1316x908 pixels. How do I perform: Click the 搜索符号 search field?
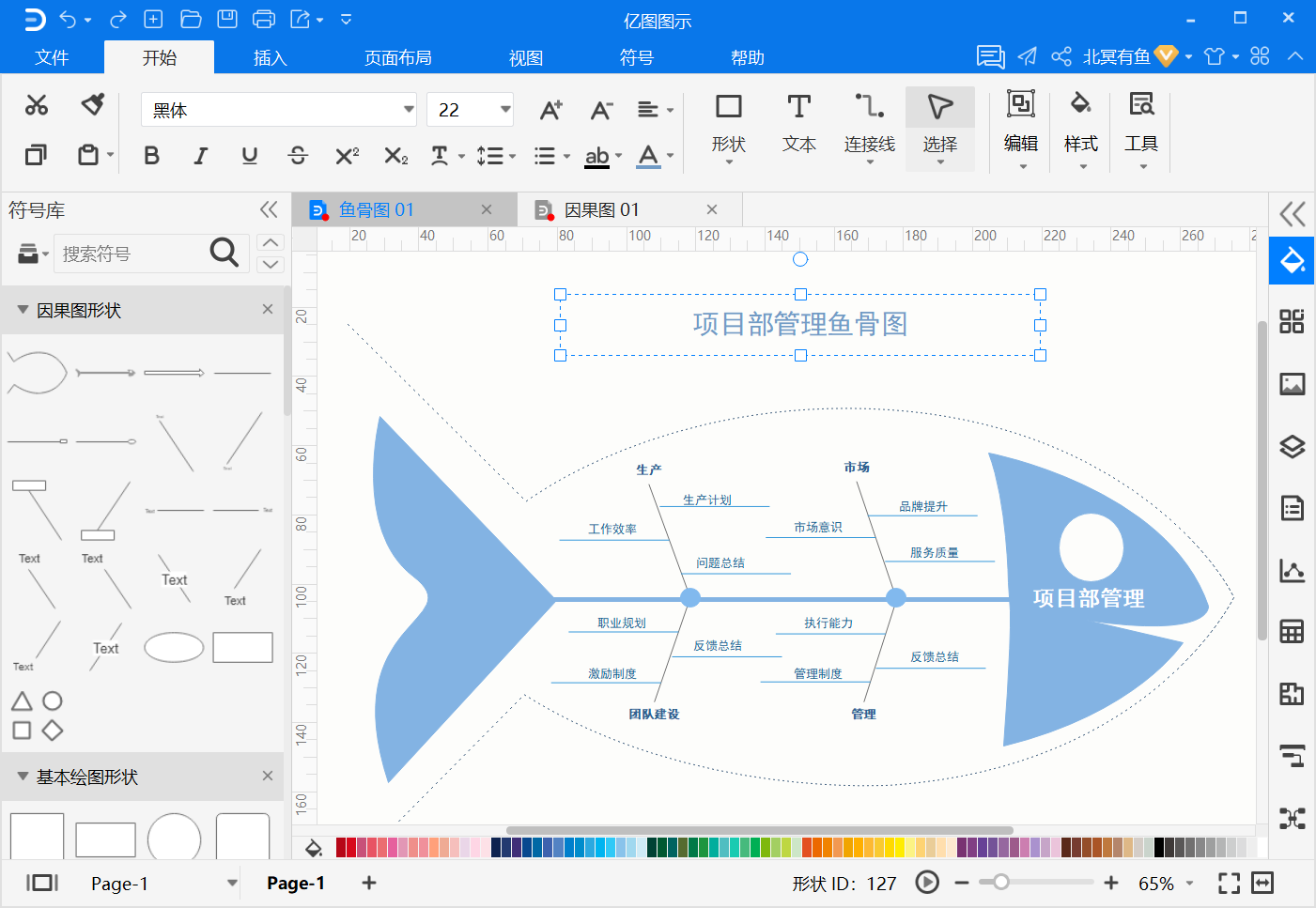coord(132,254)
